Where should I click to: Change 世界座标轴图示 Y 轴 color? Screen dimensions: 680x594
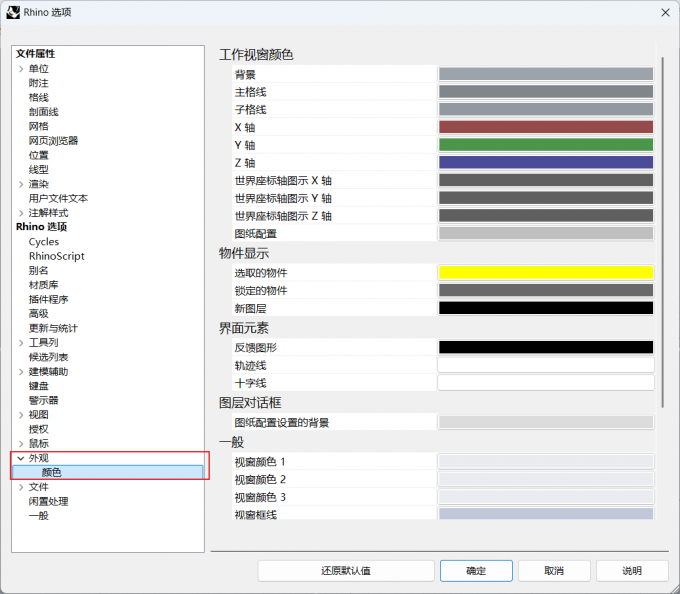click(x=546, y=198)
